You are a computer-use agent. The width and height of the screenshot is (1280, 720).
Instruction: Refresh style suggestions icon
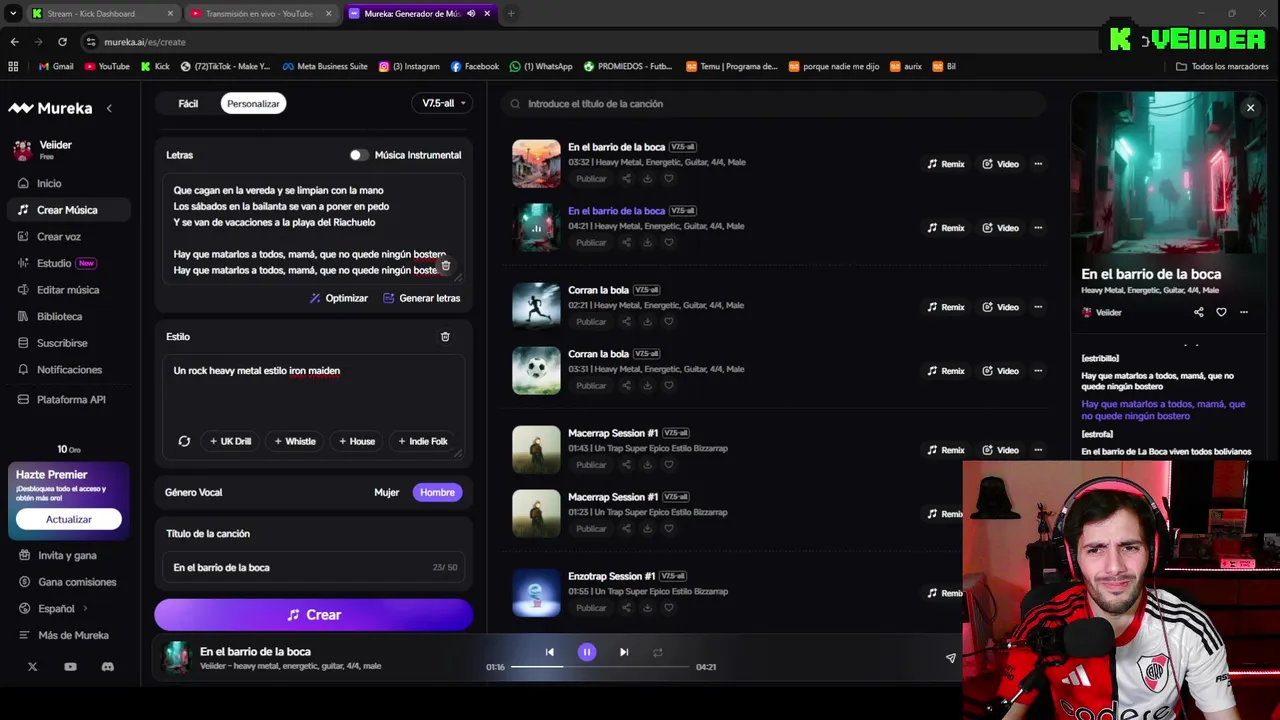click(184, 441)
